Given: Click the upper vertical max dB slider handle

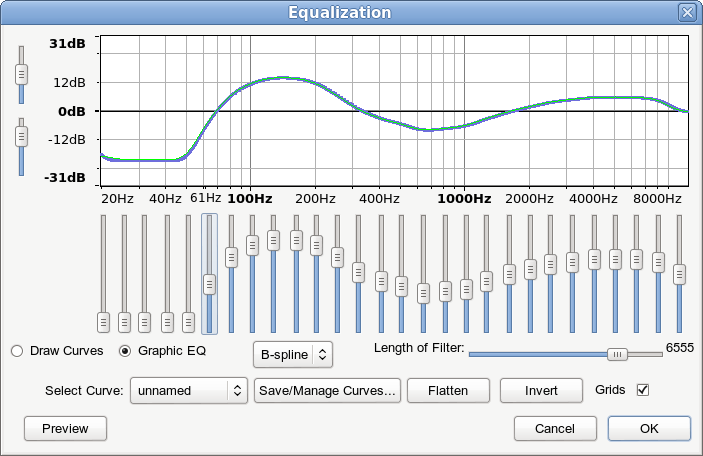Looking at the screenshot, I should (21, 74).
